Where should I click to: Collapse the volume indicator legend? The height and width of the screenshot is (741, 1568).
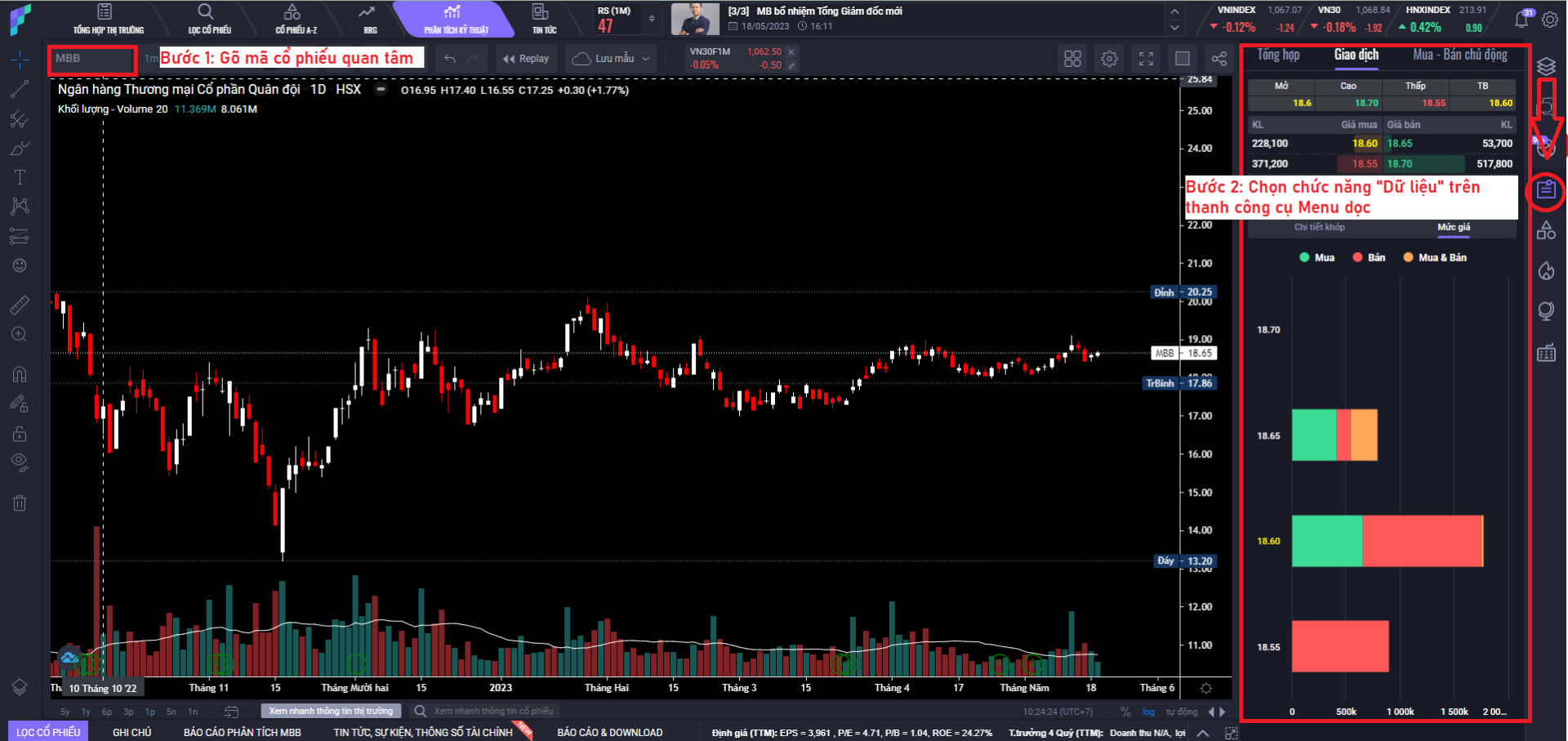[381, 90]
